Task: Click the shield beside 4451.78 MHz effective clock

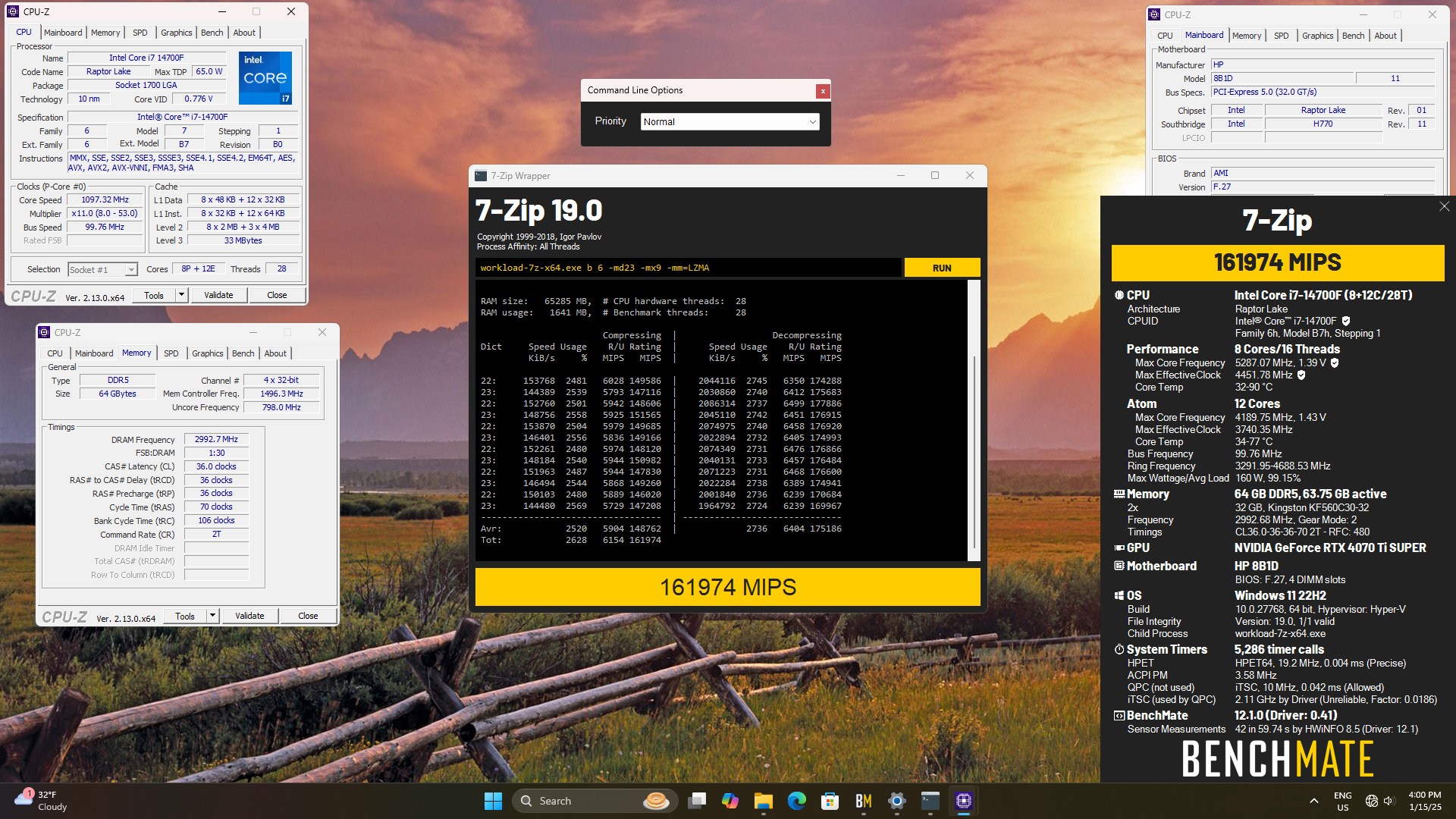Action: [x=1301, y=375]
